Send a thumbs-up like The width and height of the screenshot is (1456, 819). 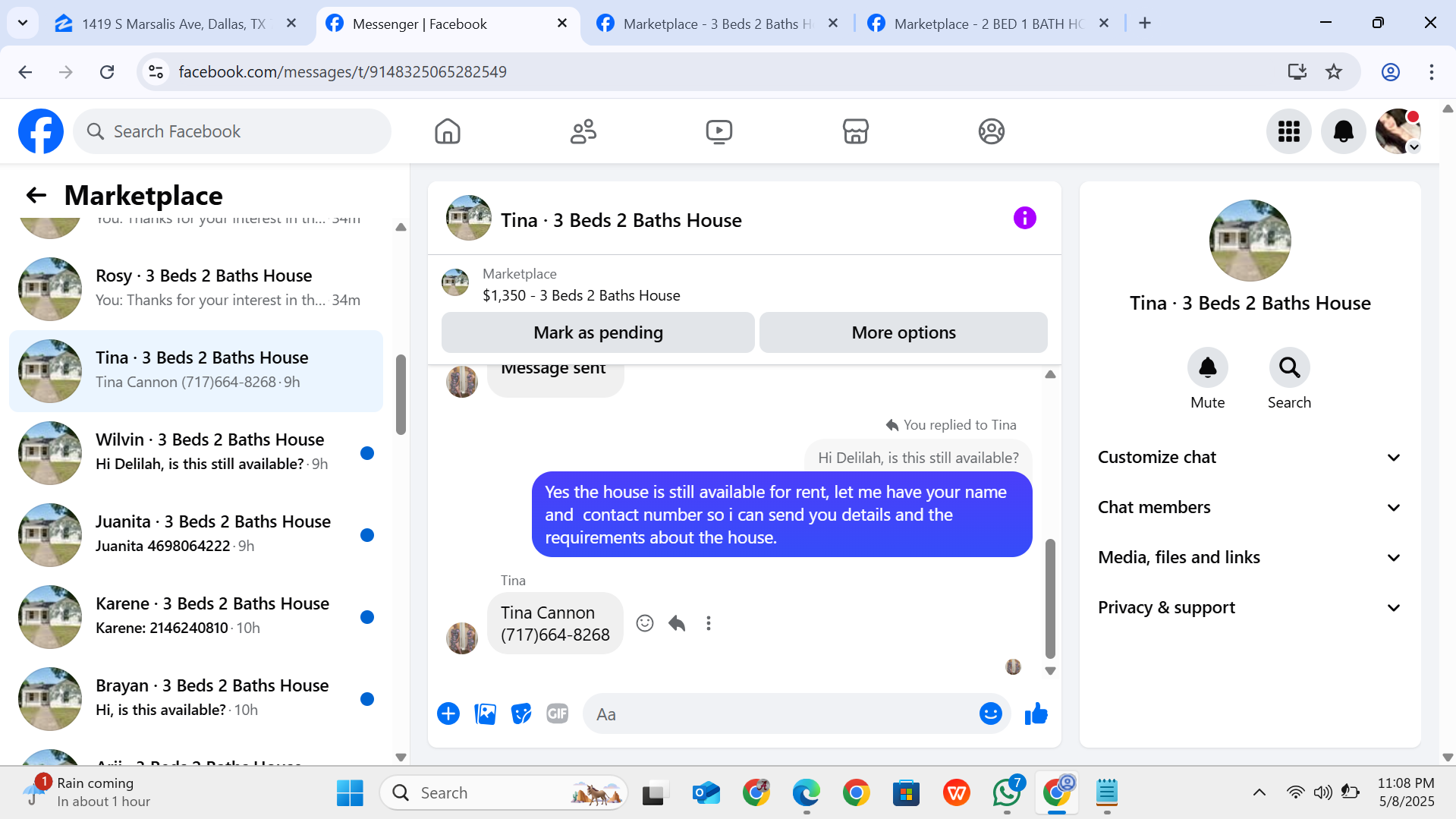[x=1036, y=713]
